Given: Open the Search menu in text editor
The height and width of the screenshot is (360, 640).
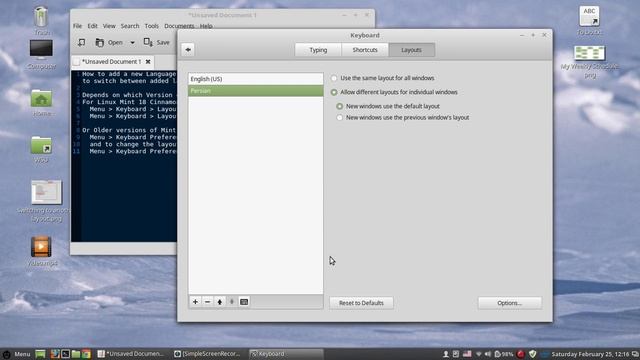Looking at the screenshot, I should pyautogui.click(x=130, y=26).
